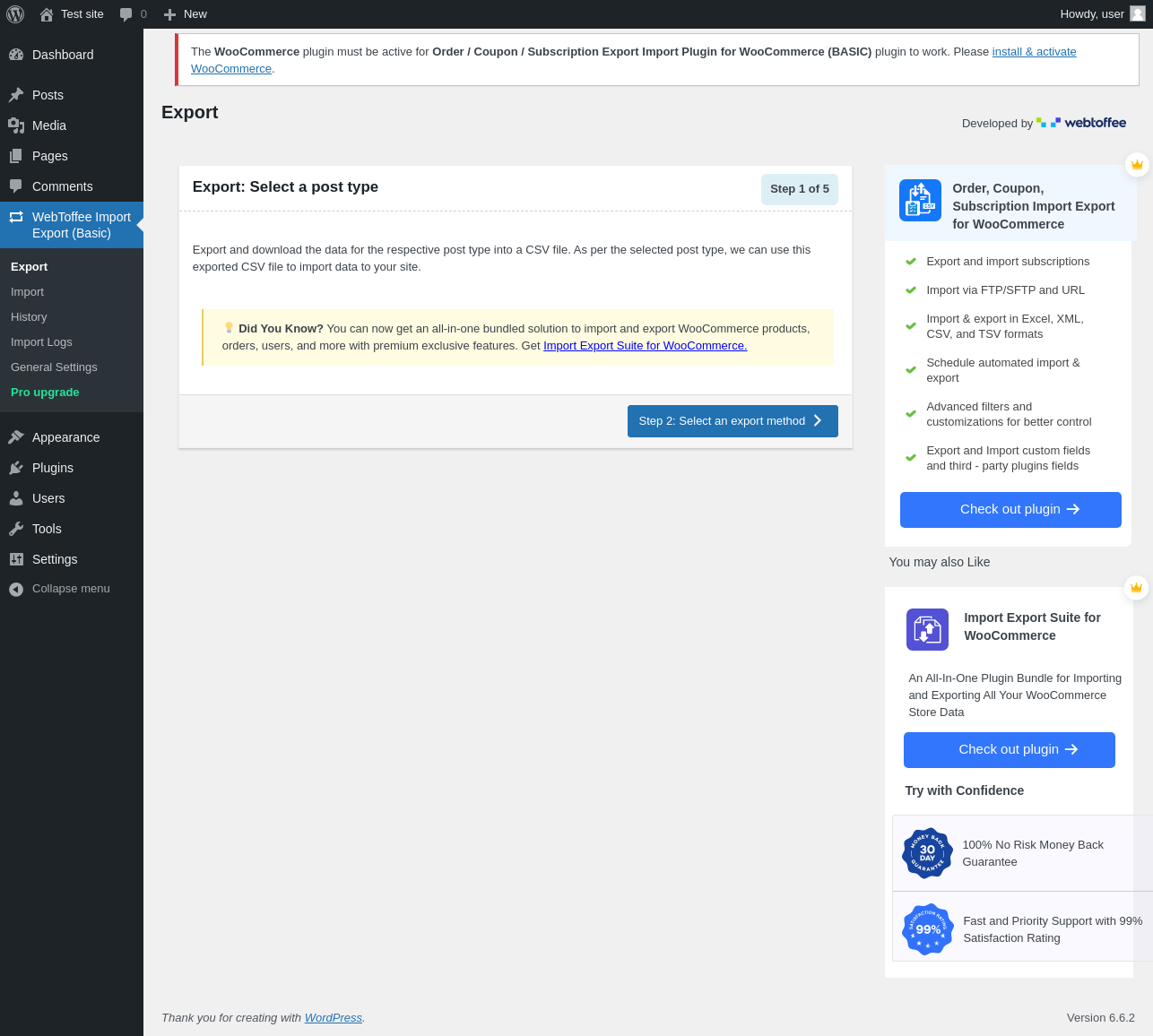The image size is (1153, 1036).
Task: Click the "Try with Confidence" heading
Action: coord(965,790)
